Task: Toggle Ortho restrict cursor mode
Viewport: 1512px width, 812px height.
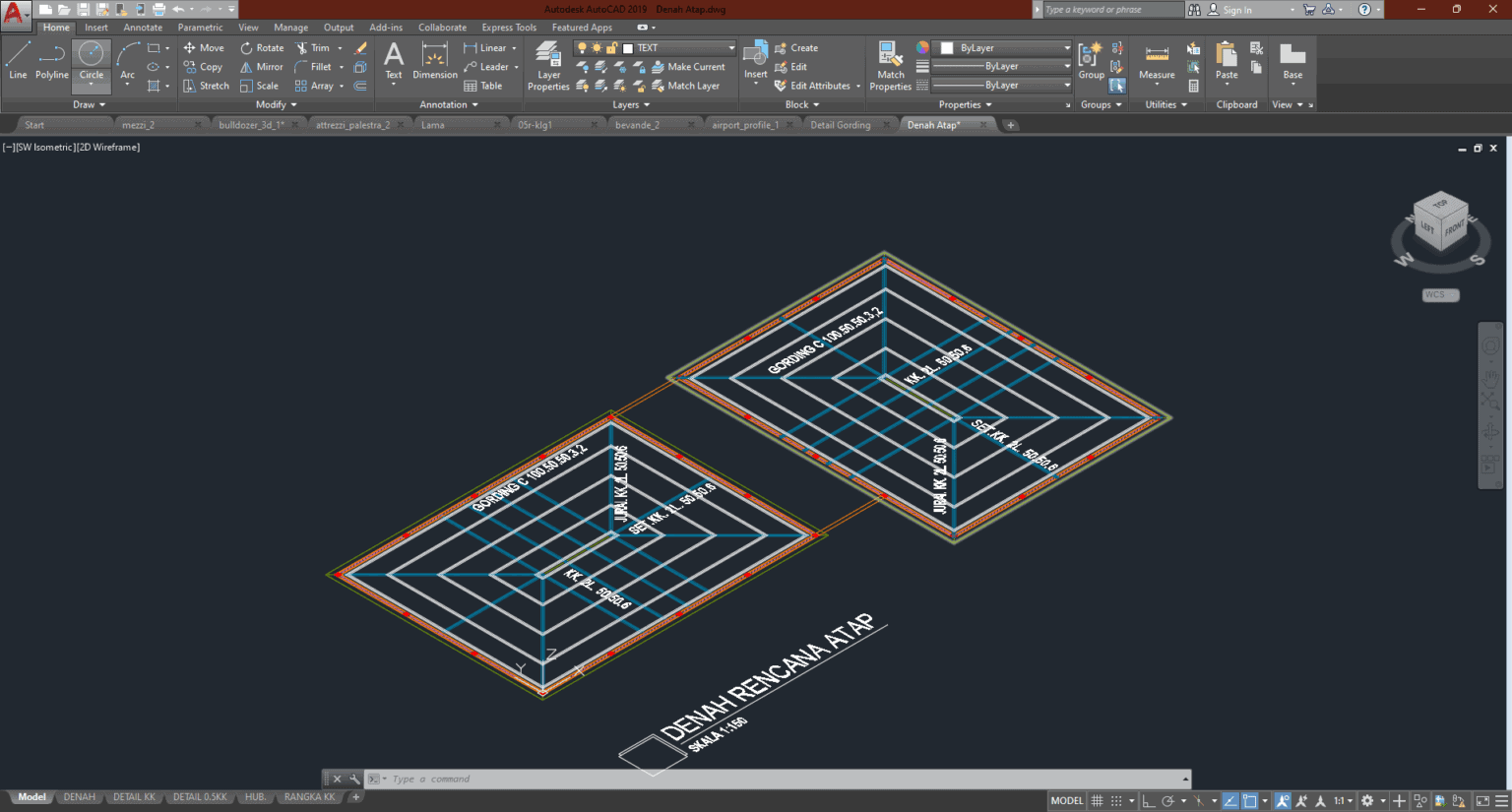Action: coord(1147,800)
